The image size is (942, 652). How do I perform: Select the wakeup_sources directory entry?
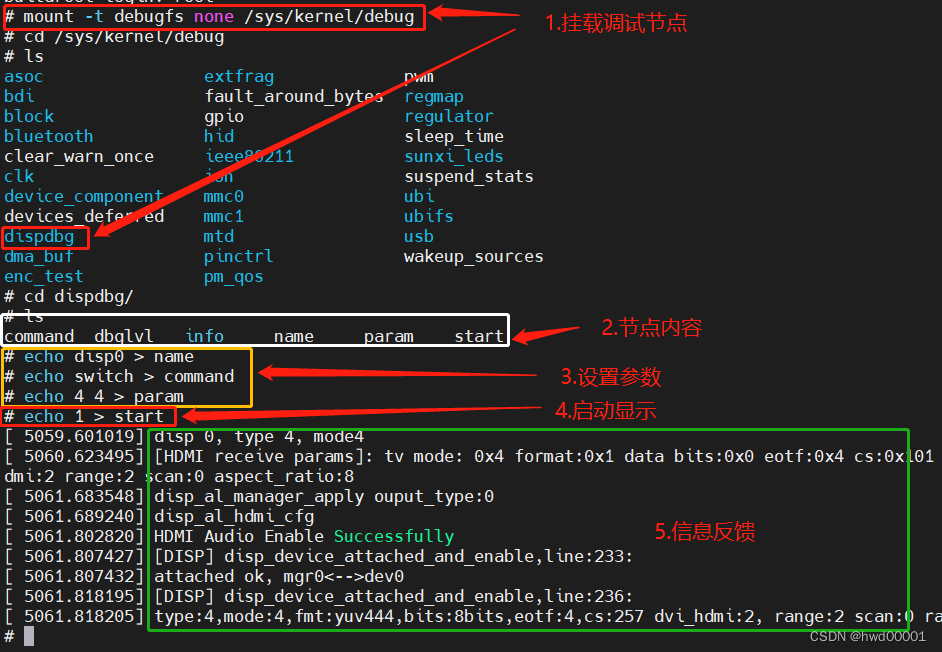(x=473, y=256)
